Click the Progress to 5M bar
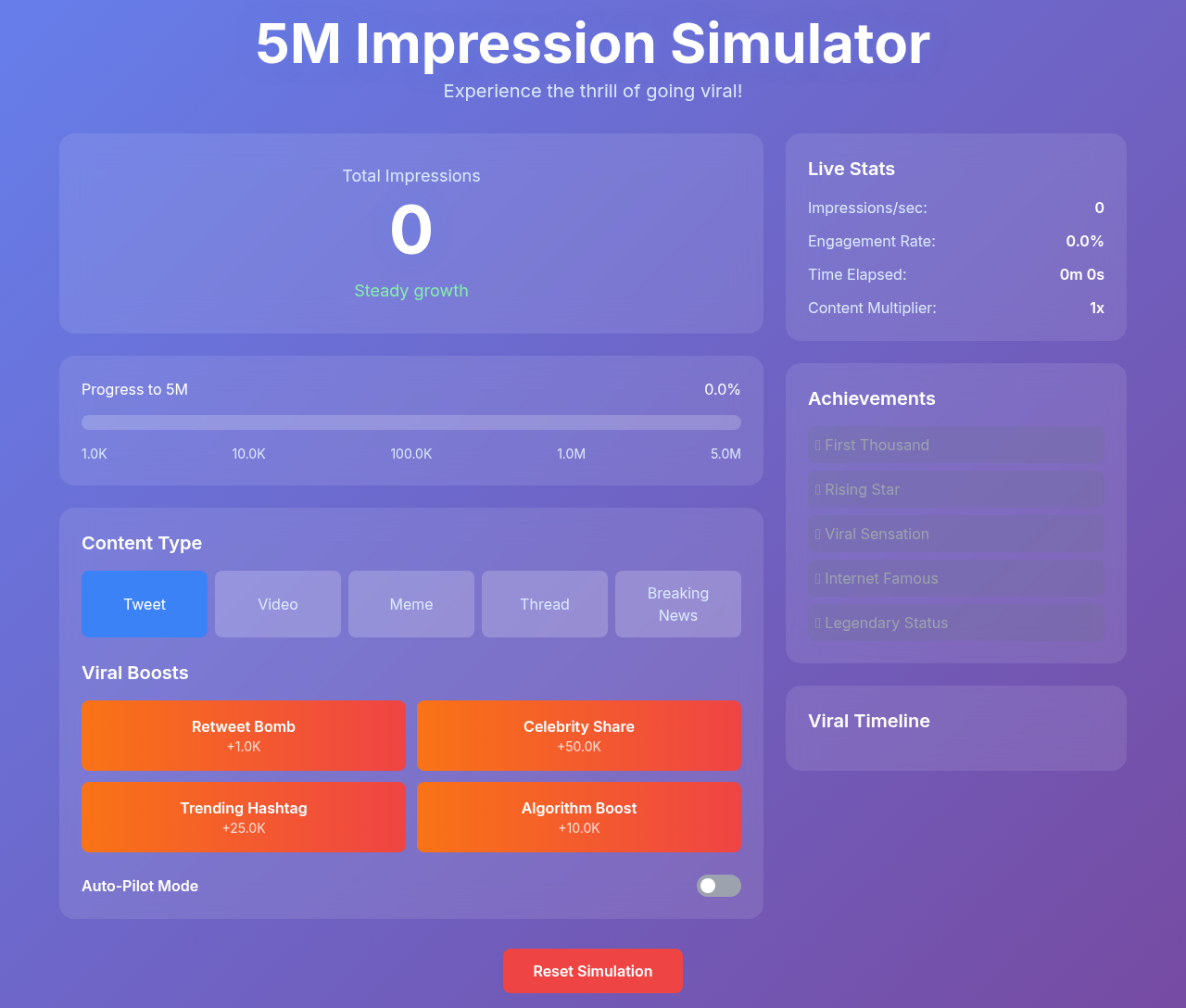 pyautogui.click(x=411, y=422)
